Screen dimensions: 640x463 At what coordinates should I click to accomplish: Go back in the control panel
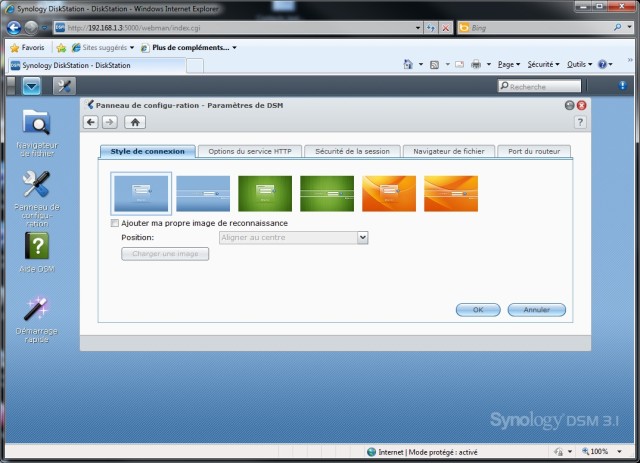(x=91, y=122)
